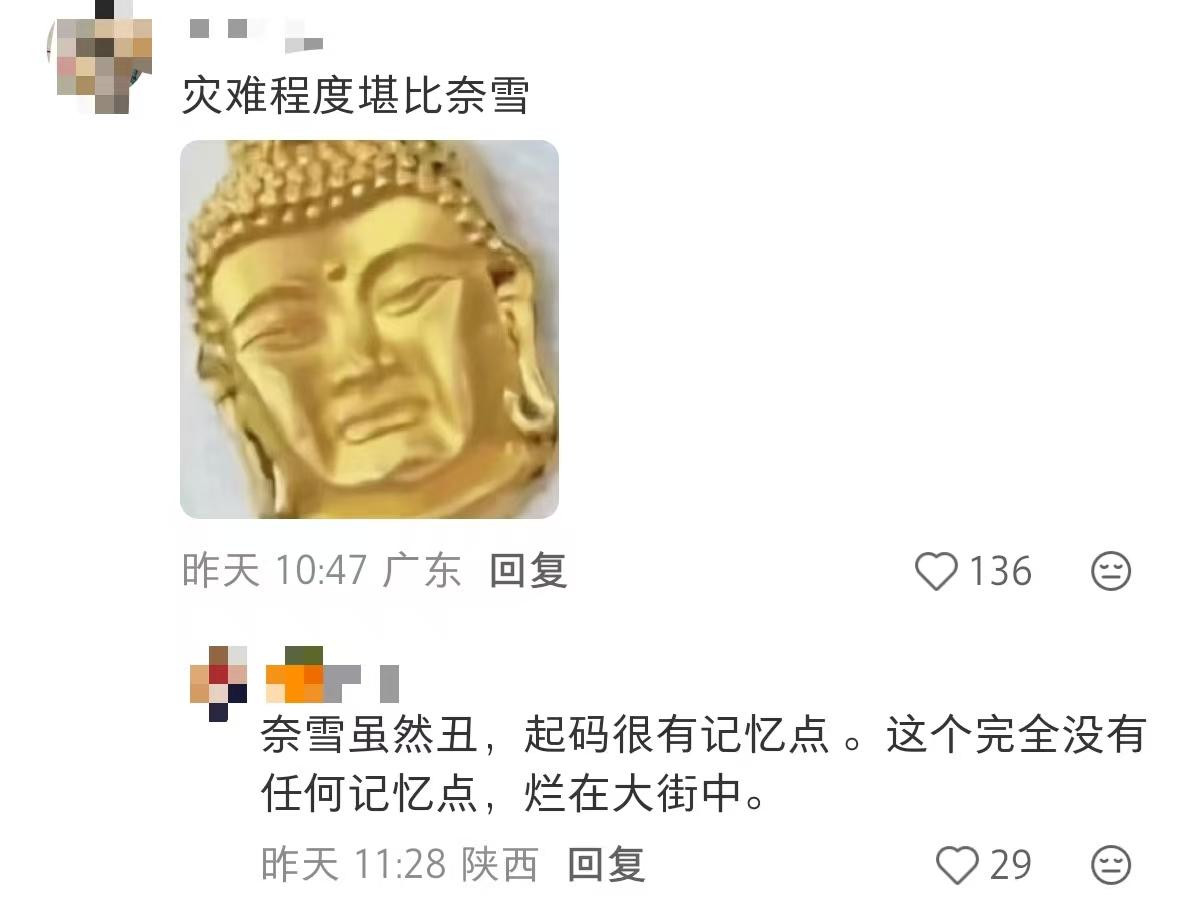
Task: Reply to the Guangdong comment
Action: [x=528, y=571]
